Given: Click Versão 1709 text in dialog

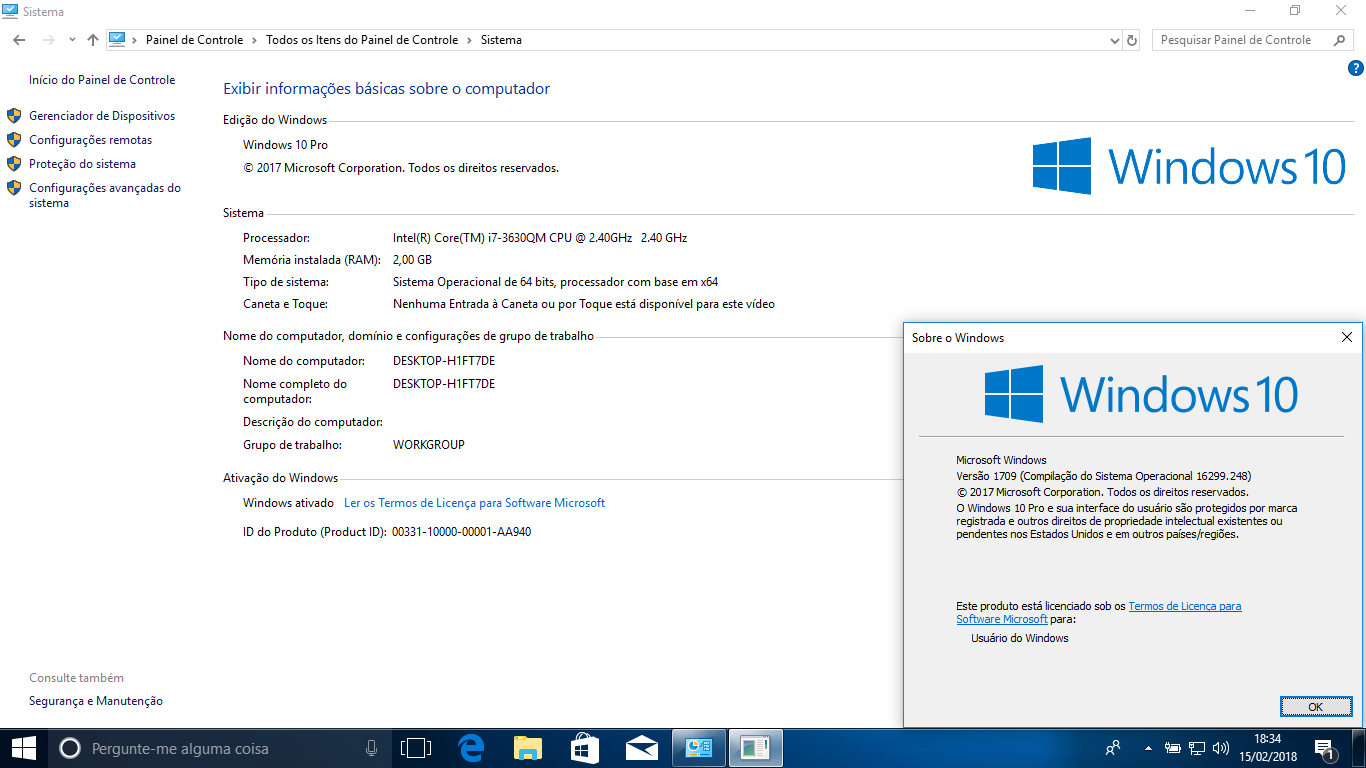Looking at the screenshot, I should point(1103,476).
